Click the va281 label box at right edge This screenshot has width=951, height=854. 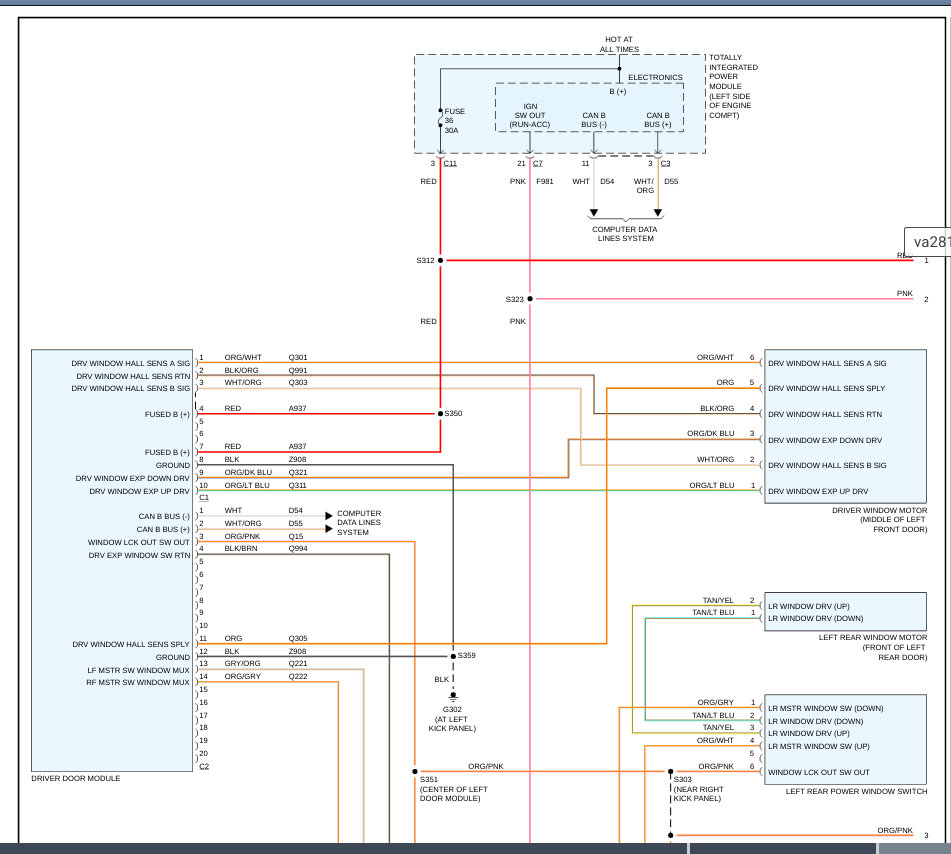(928, 241)
